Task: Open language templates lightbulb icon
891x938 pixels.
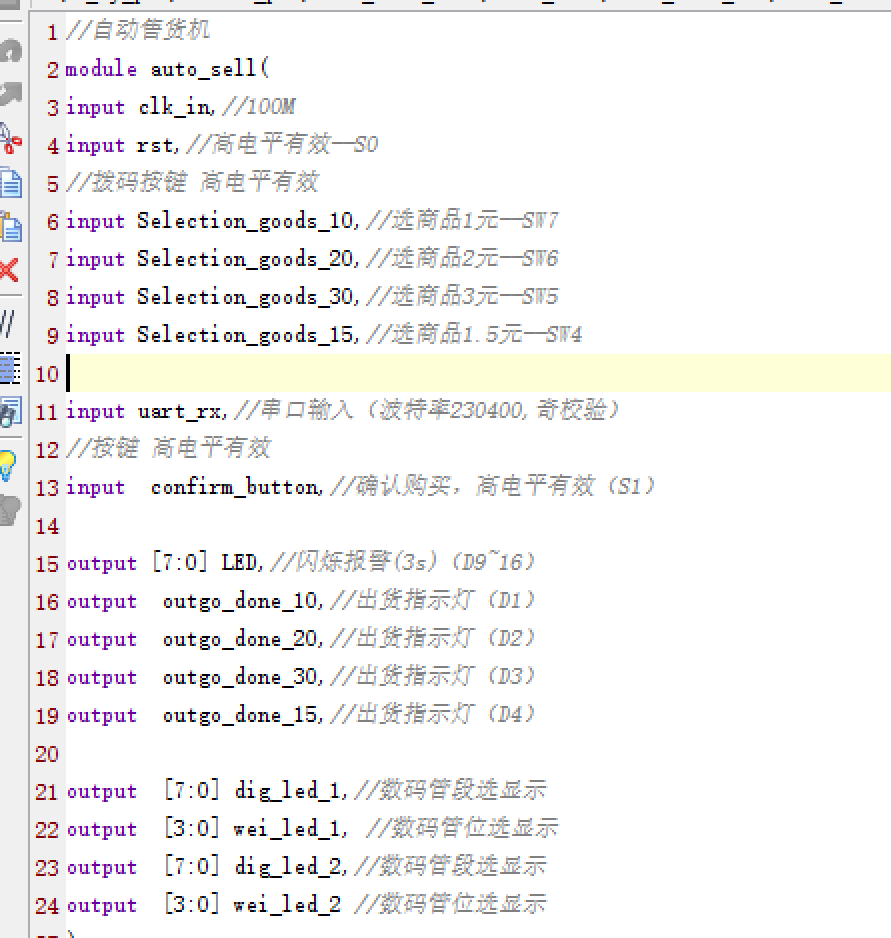Action: click(8, 466)
